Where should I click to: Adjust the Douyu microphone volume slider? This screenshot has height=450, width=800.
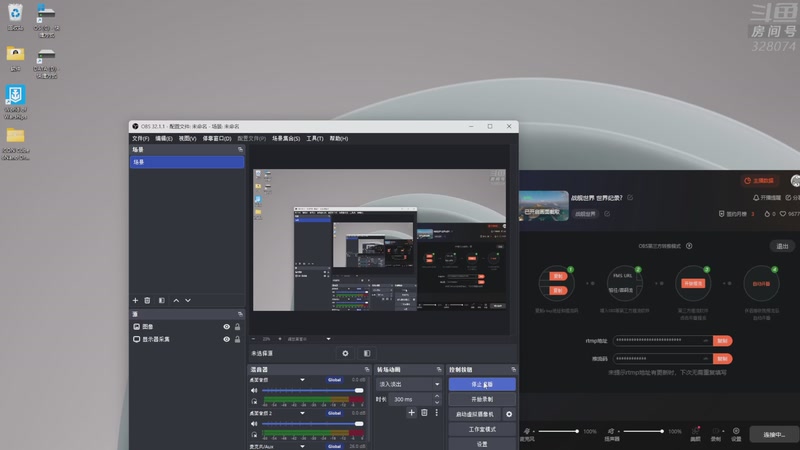pos(558,432)
